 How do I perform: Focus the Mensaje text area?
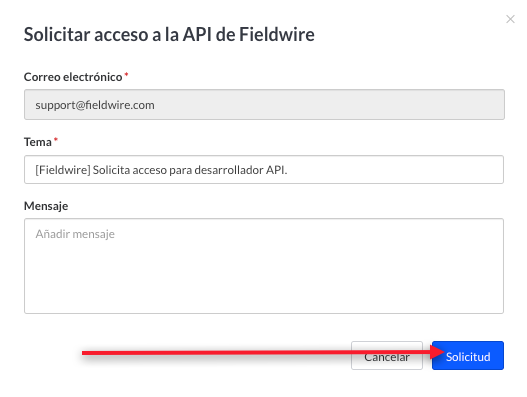point(264,266)
